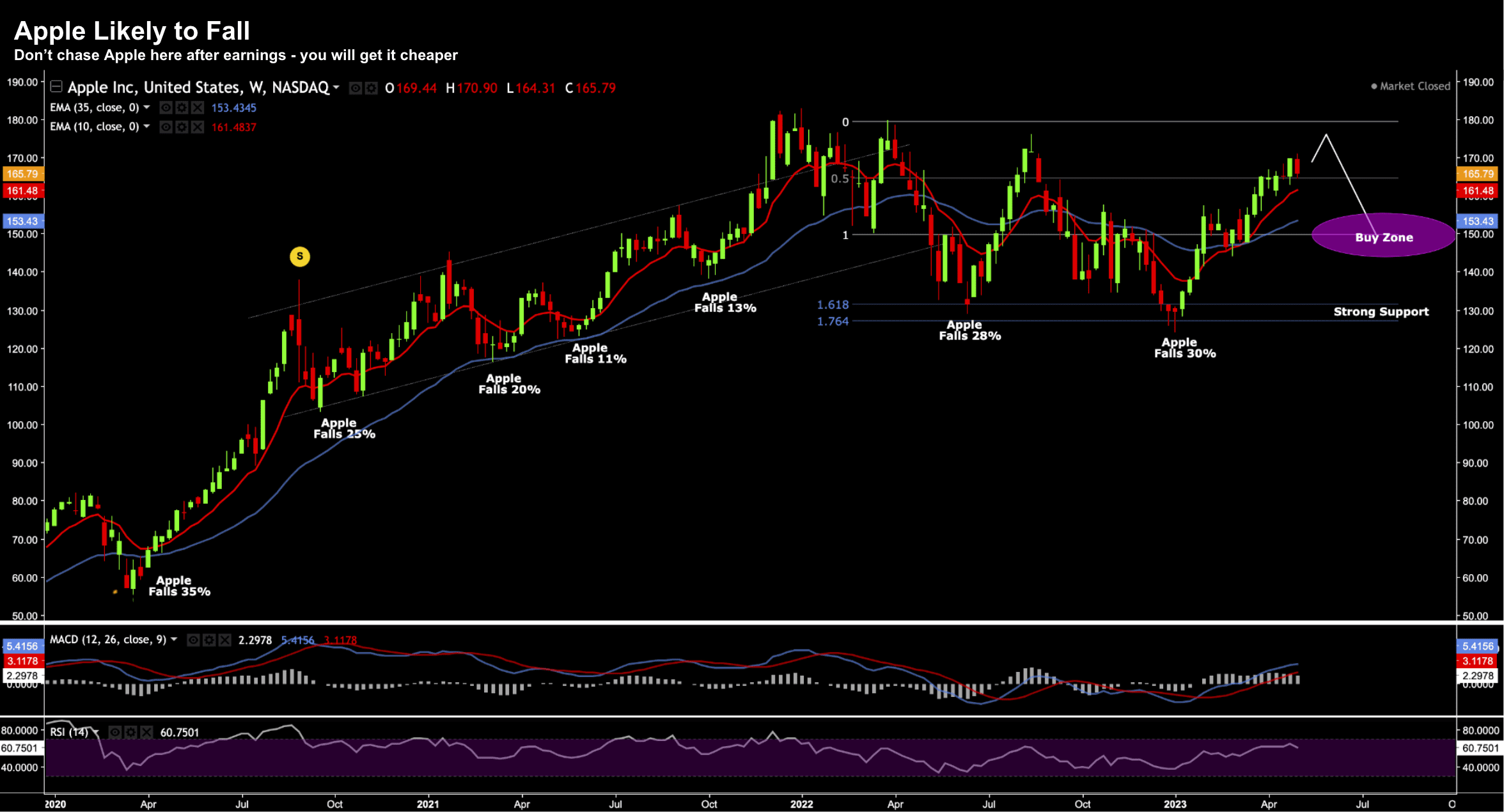Toggle visibility eye for EMA 35
1504x812 pixels.
coord(166,108)
